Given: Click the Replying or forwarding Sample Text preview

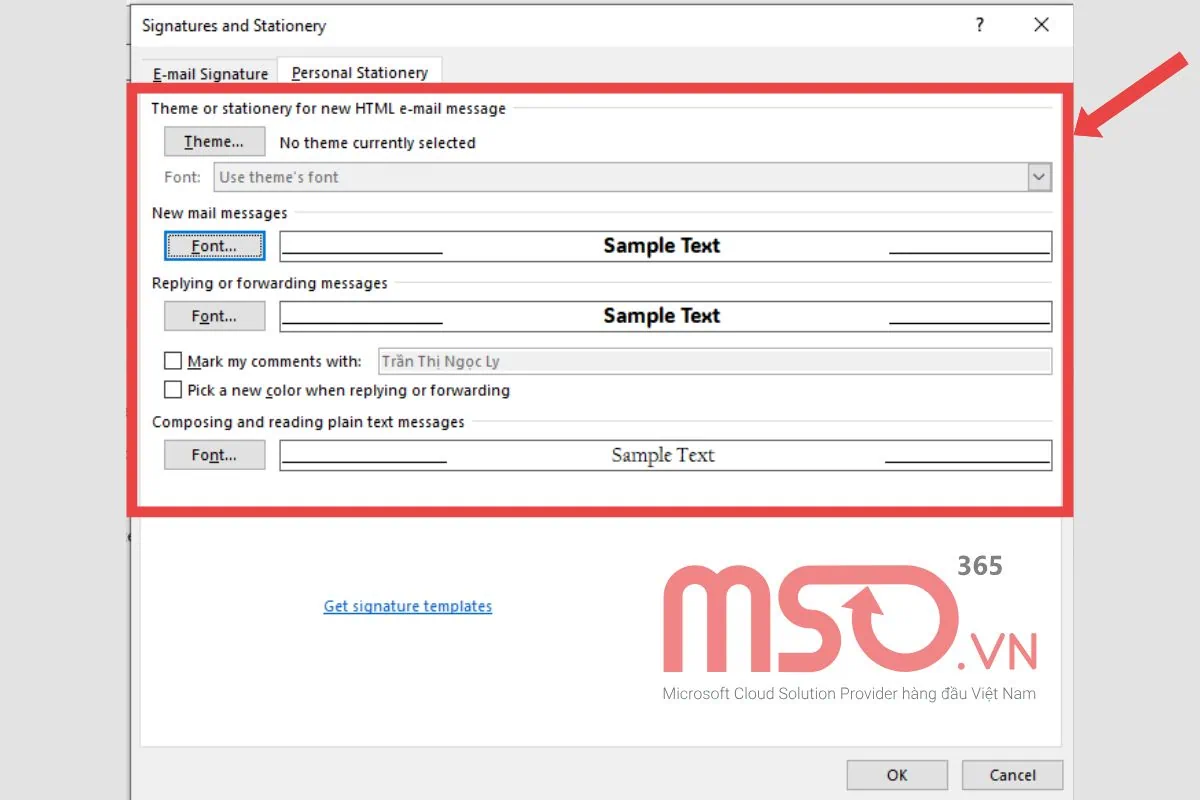Looking at the screenshot, I should [664, 316].
